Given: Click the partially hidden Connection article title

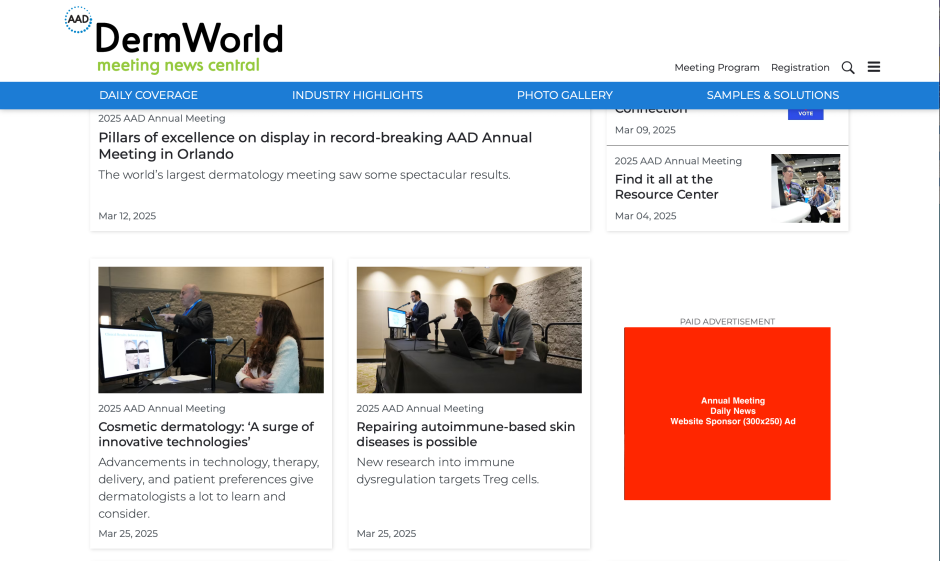Looking at the screenshot, I should point(651,111).
